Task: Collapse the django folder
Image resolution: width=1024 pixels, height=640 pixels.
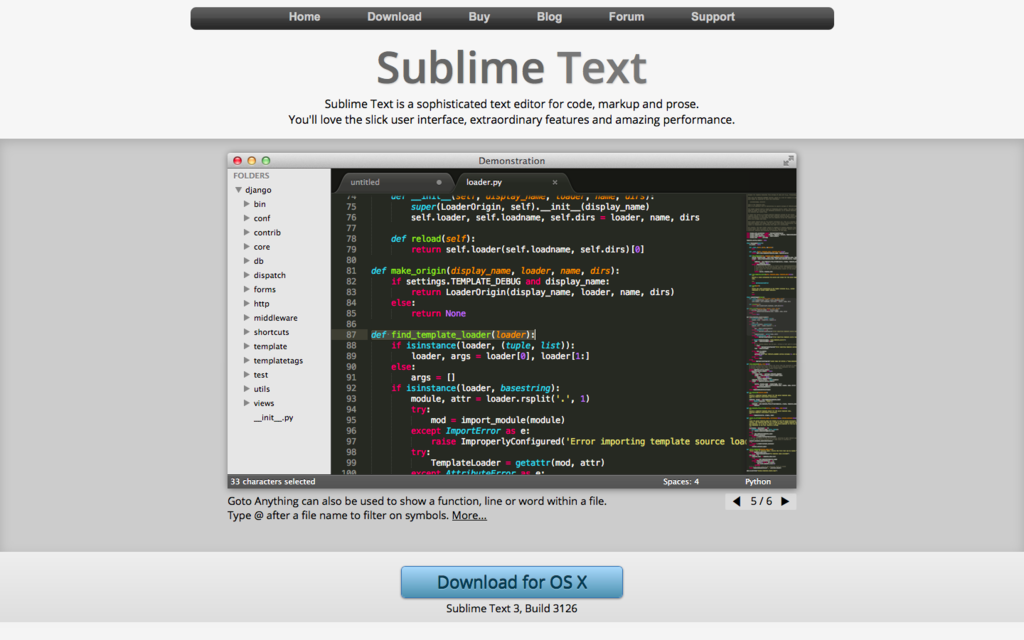Action: [238, 190]
